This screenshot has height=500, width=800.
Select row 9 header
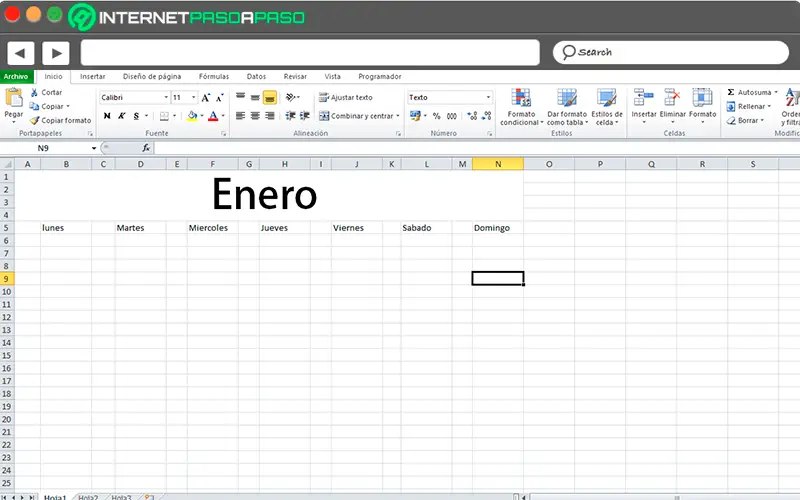7,279
